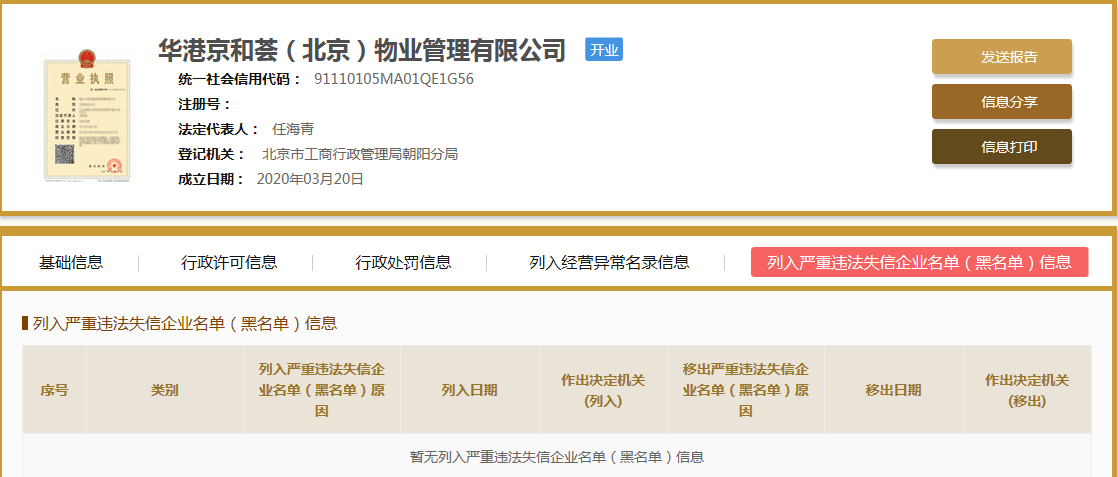This screenshot has width=1118, height=477.
Task: Click the 作出决定机关(列入) column header
Action: click(603, 390)
